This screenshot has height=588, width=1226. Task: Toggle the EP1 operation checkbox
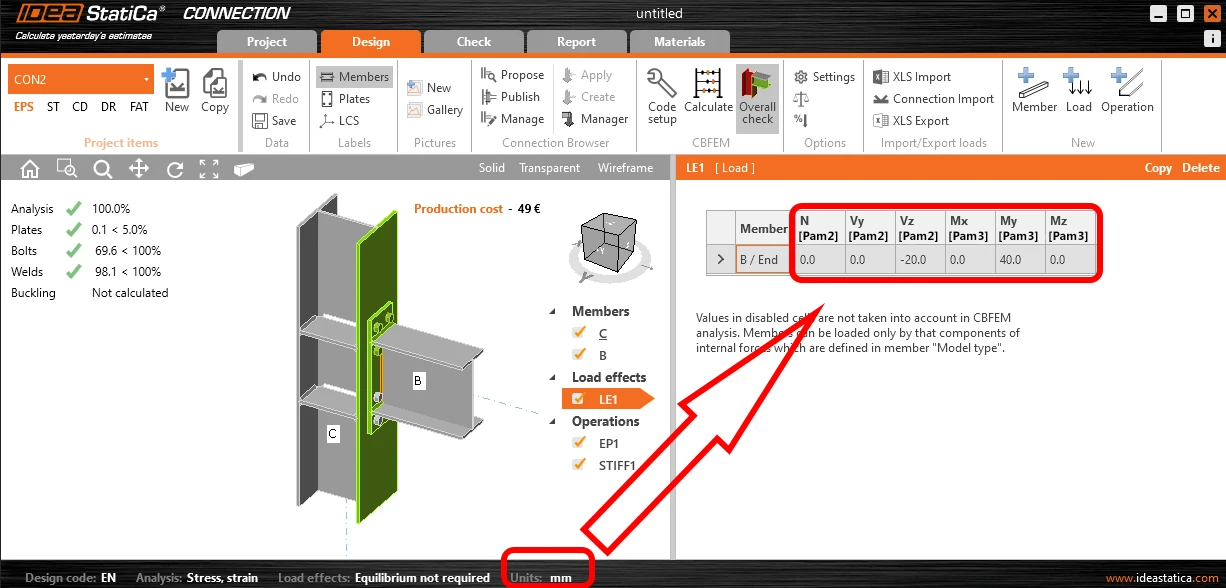578,443
